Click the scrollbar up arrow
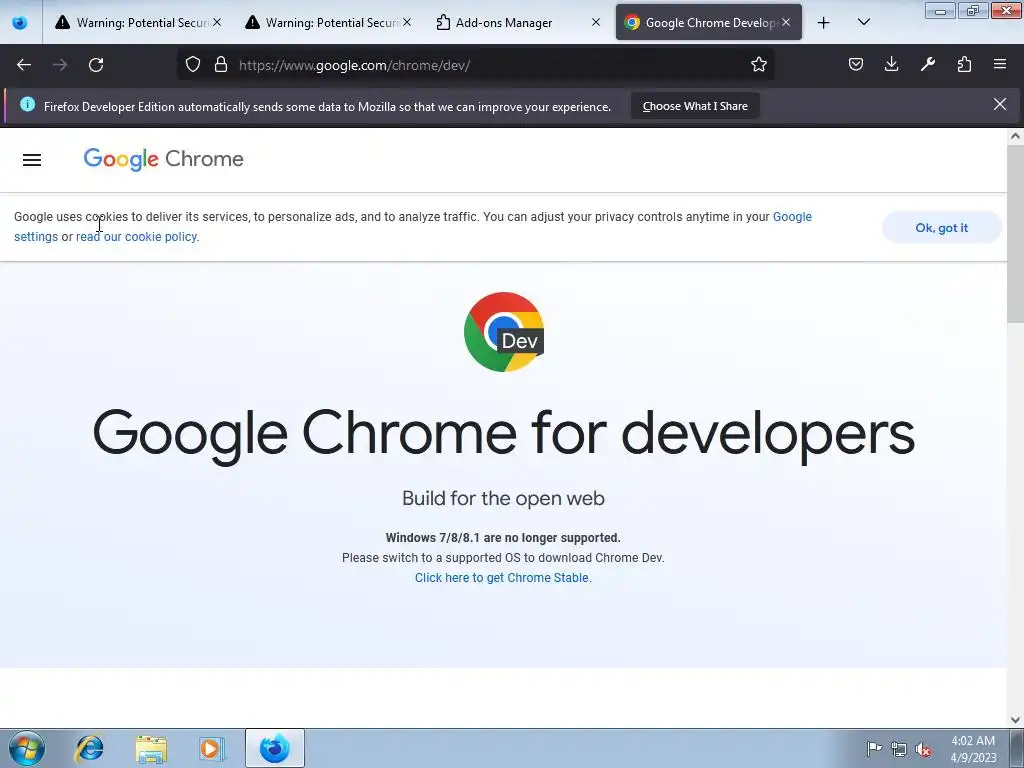 point(1015,136)
